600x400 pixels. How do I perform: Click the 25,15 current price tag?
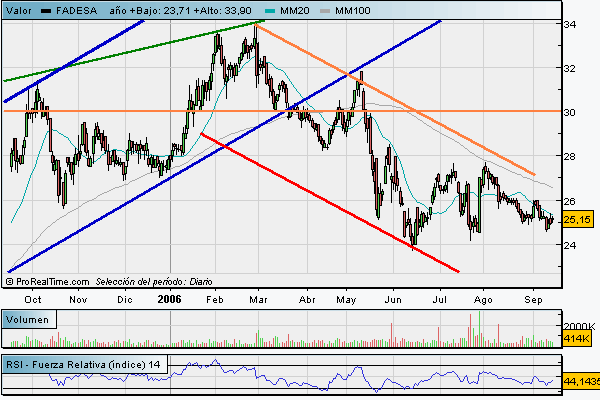[x=578, y=219]
